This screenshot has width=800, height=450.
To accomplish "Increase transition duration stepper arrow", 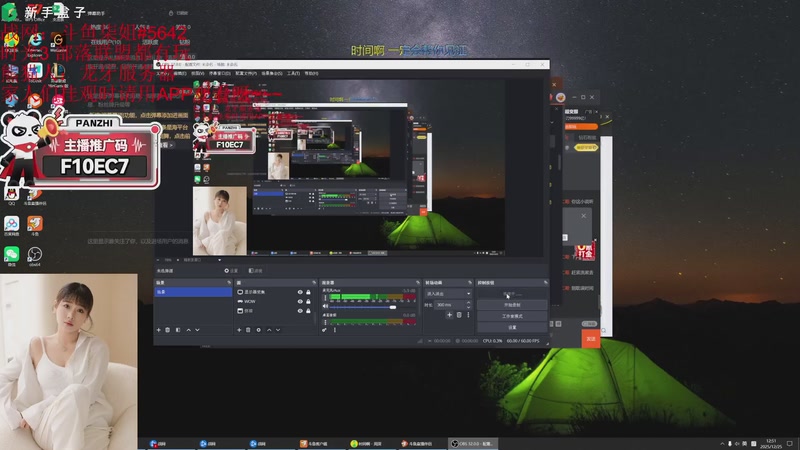I will tap(468, 303).
